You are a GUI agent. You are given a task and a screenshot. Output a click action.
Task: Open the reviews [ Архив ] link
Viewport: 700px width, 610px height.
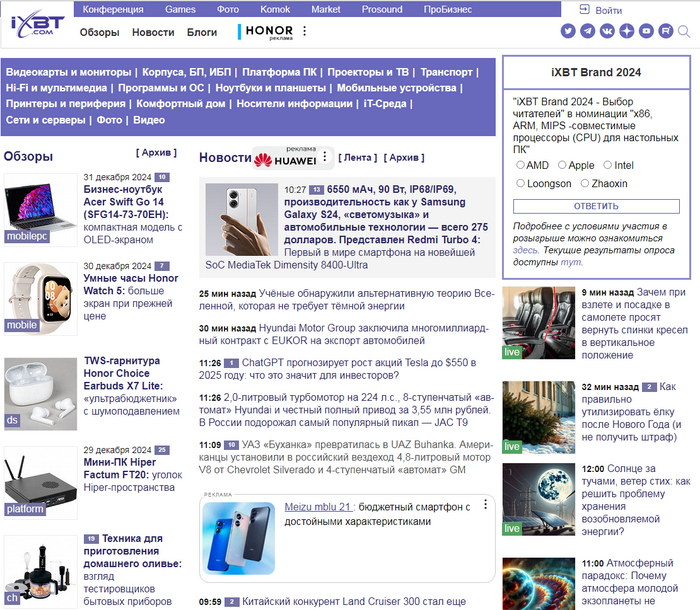pyautogui.click(x=156, y=153)
